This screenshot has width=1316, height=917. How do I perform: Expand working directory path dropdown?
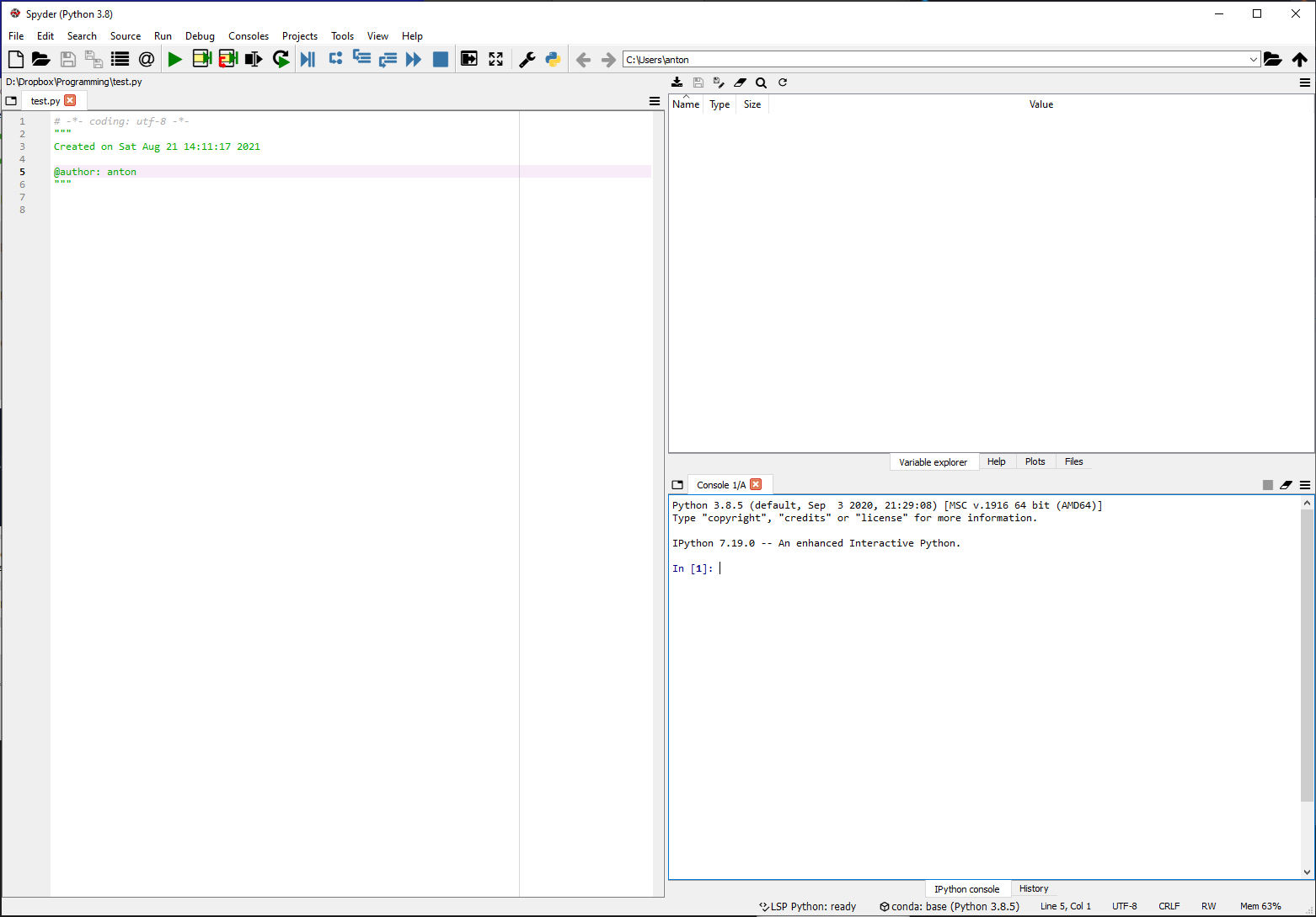pos(1253,60)
